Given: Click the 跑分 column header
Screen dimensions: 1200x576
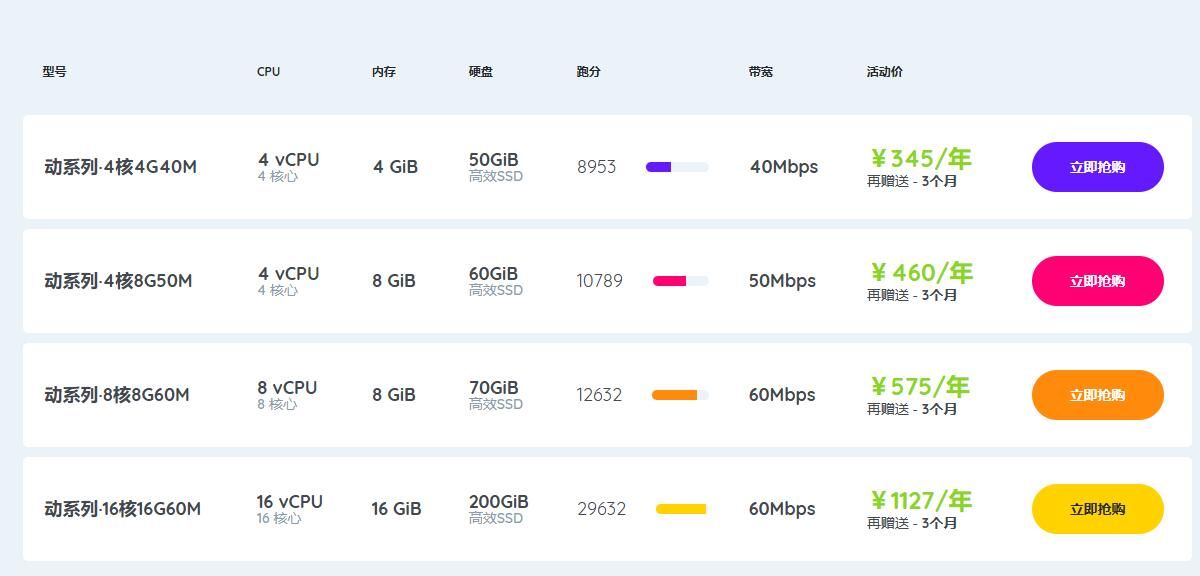Looking at the screenshot, I should pyautogui.click(x=588, y=72).
